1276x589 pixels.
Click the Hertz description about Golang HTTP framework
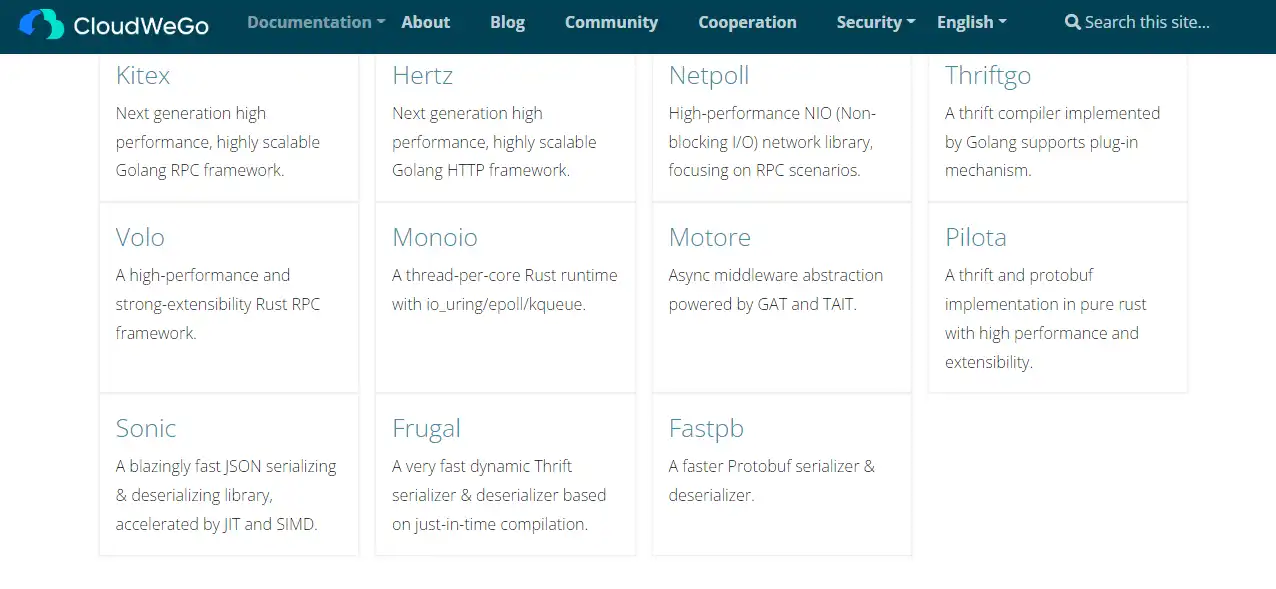click(x=494, y=142)
